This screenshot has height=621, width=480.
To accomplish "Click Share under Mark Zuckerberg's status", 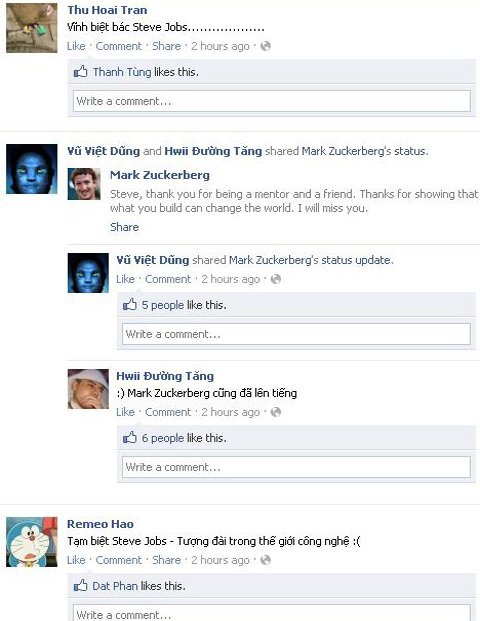I will 124,227.
